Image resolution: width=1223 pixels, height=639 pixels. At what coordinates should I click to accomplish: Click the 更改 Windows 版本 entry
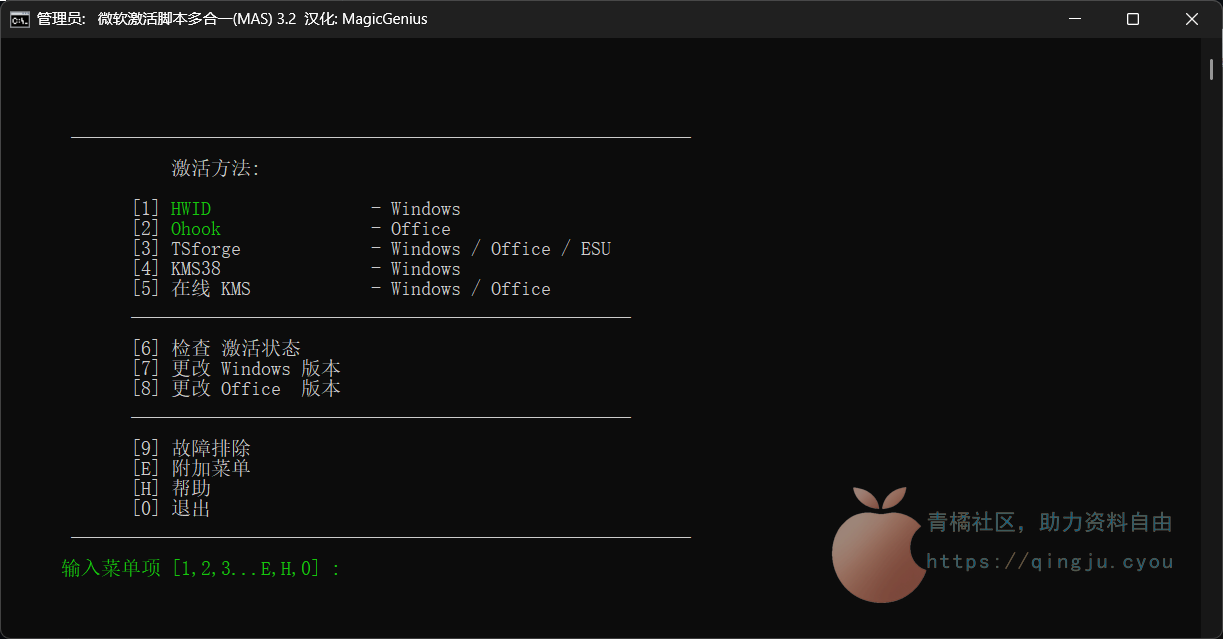tap(236, 368)
